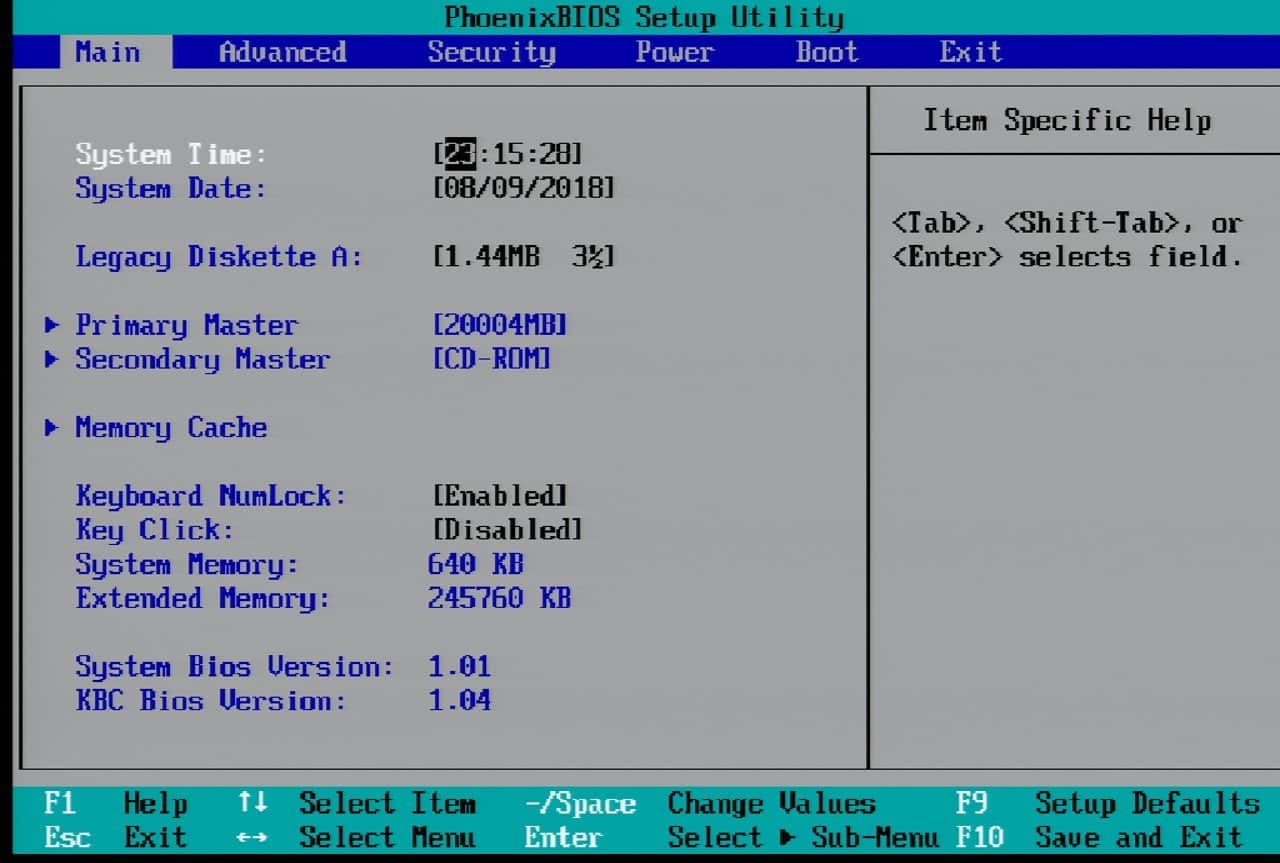This screenshot has width=1280, height=863.
Task: Open the Secondary Master submenu label
Action: (203, 360)
